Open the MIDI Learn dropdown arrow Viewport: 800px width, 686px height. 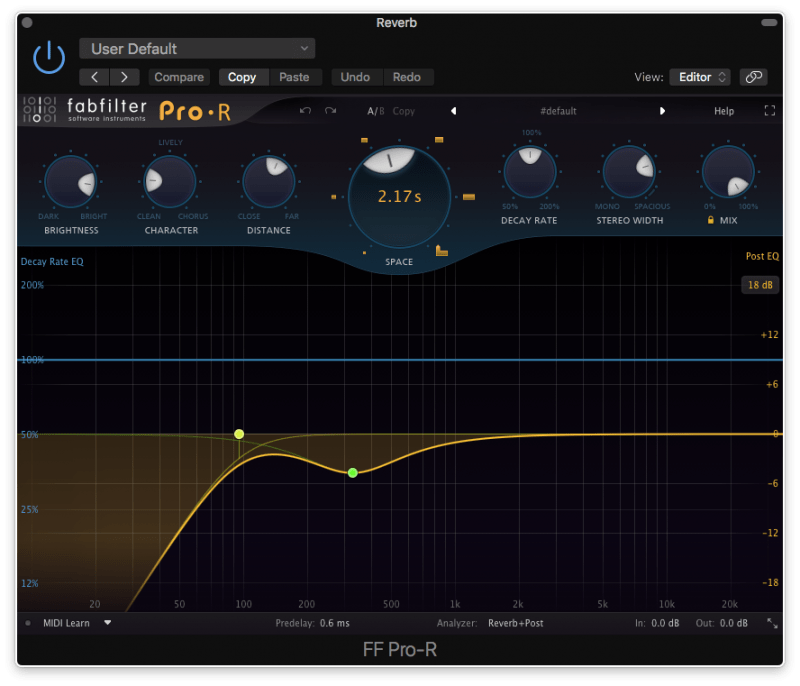point(108,623)
